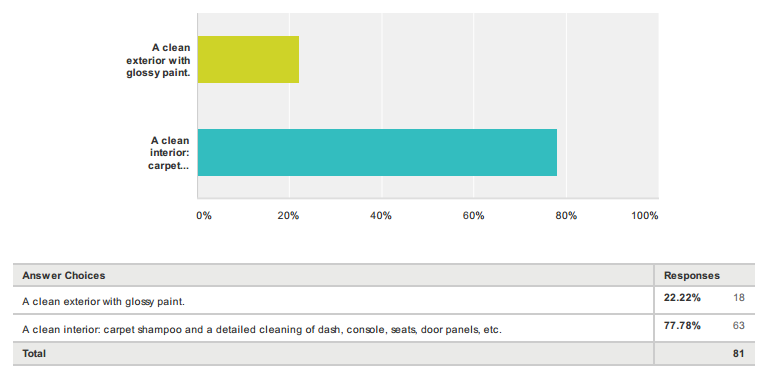Click the Total row label
This screenshot has height=371, width=774.
[x=34, y=353]
